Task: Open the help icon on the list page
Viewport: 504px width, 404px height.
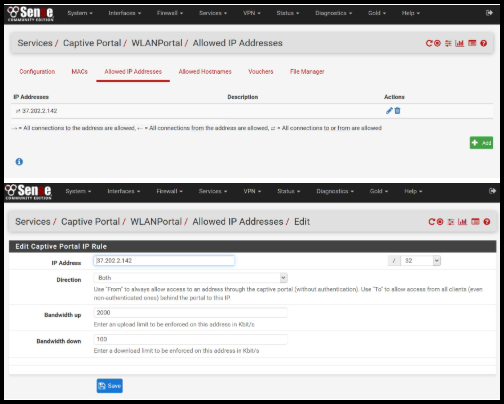Action: pyautogui.click(x=484, y=43)
